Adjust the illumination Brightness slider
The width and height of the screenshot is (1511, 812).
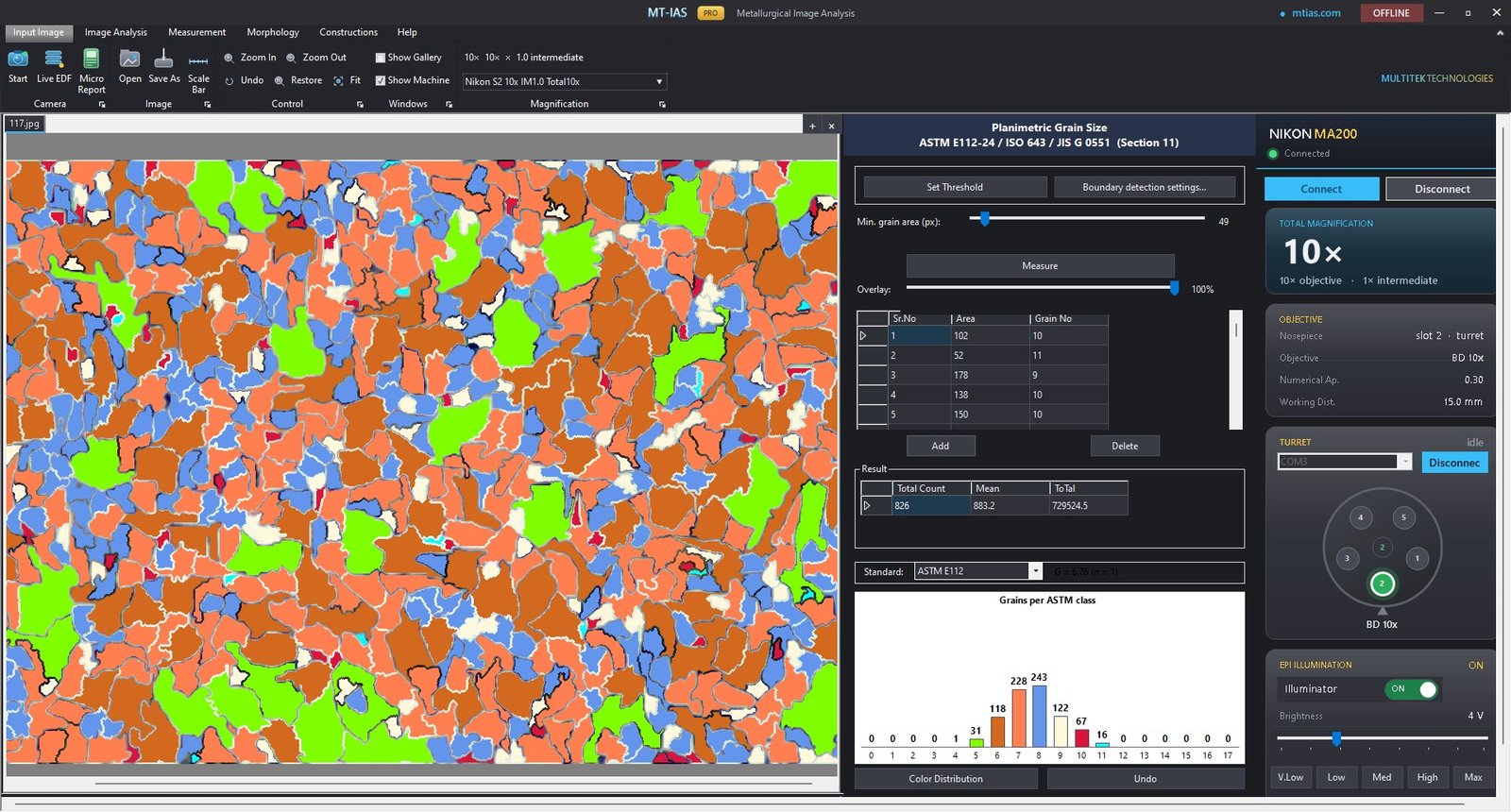coord(1336,738)
